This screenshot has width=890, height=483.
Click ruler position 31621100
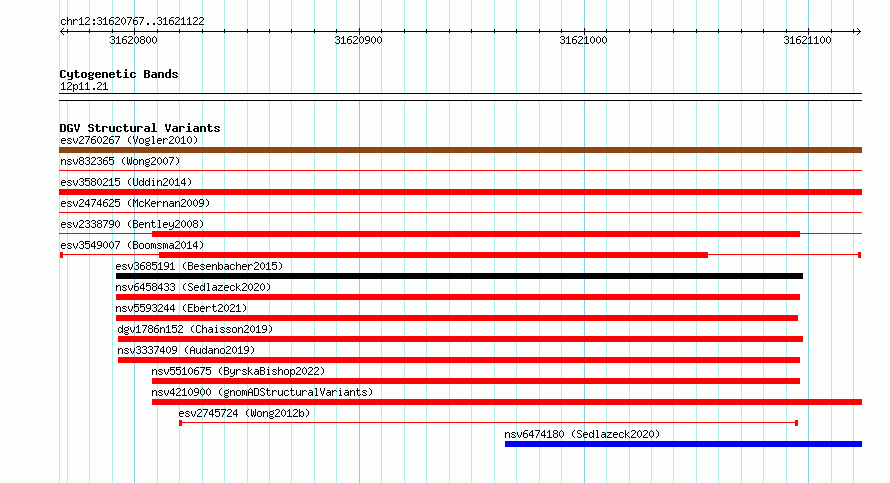tap(807, 40)
